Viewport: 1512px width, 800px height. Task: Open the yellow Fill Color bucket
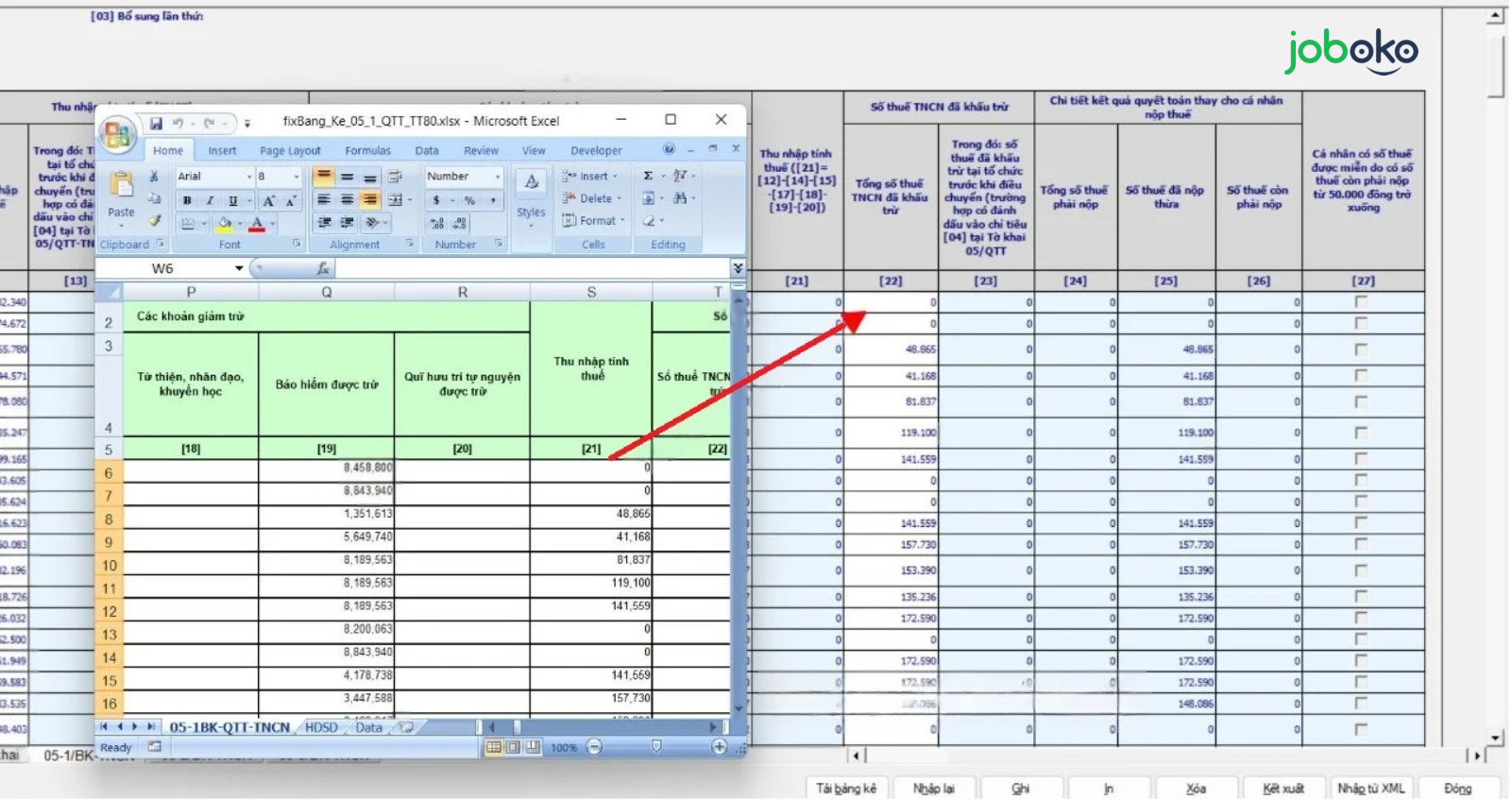click(x=225, y=224)
